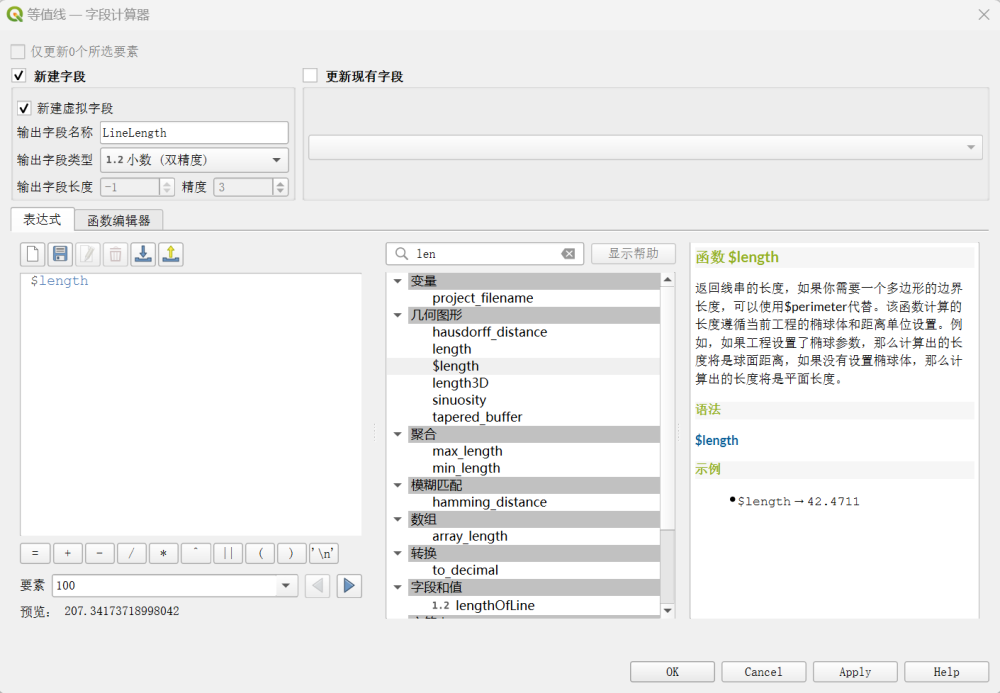Enable the 更新现有字段 checkbox
The image size is (1000, 693).
tap(310, 76)
